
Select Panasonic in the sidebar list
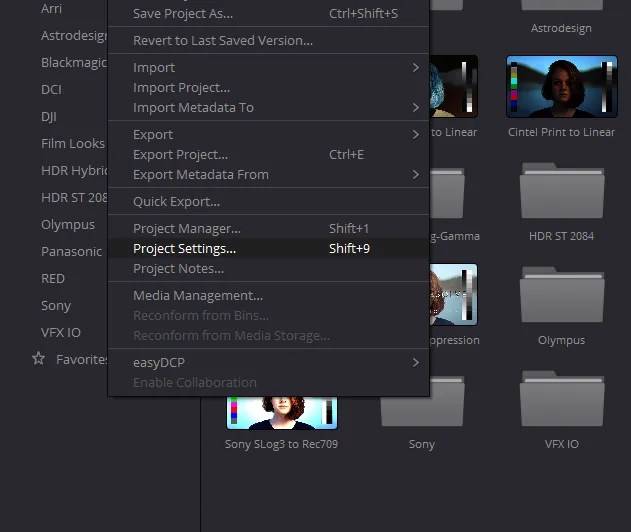[x=72, y=252]
